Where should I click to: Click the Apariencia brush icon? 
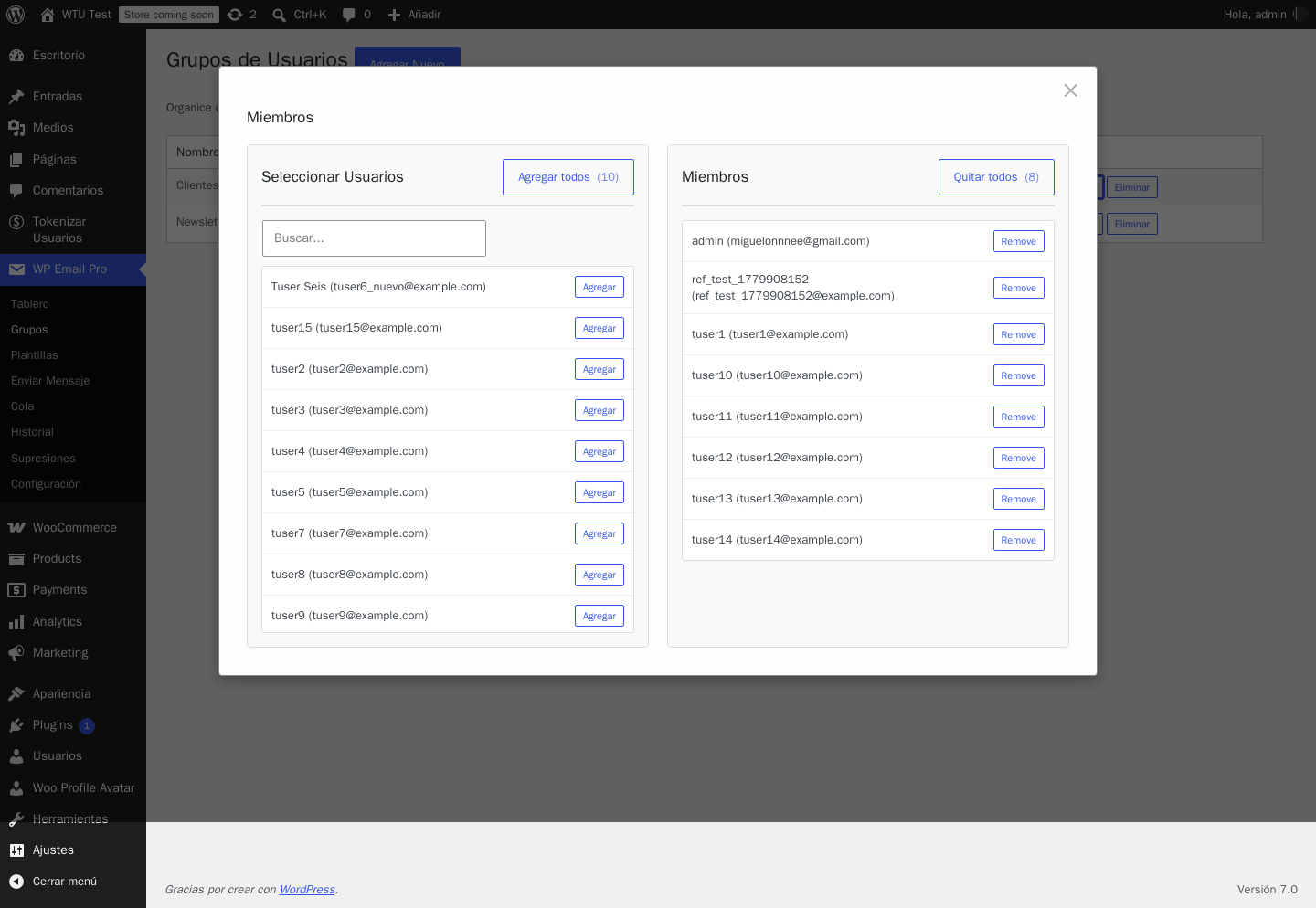point(16,694)
